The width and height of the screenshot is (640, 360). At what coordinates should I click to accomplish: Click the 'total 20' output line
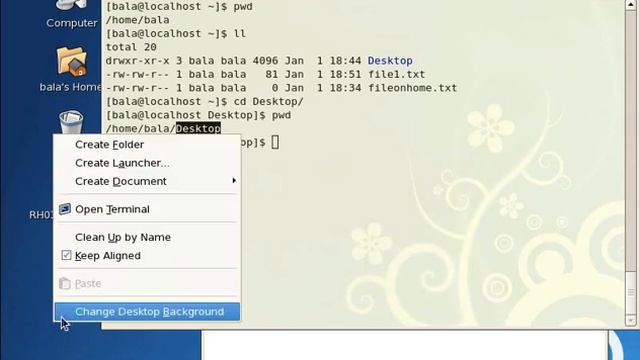coord(131,47)
